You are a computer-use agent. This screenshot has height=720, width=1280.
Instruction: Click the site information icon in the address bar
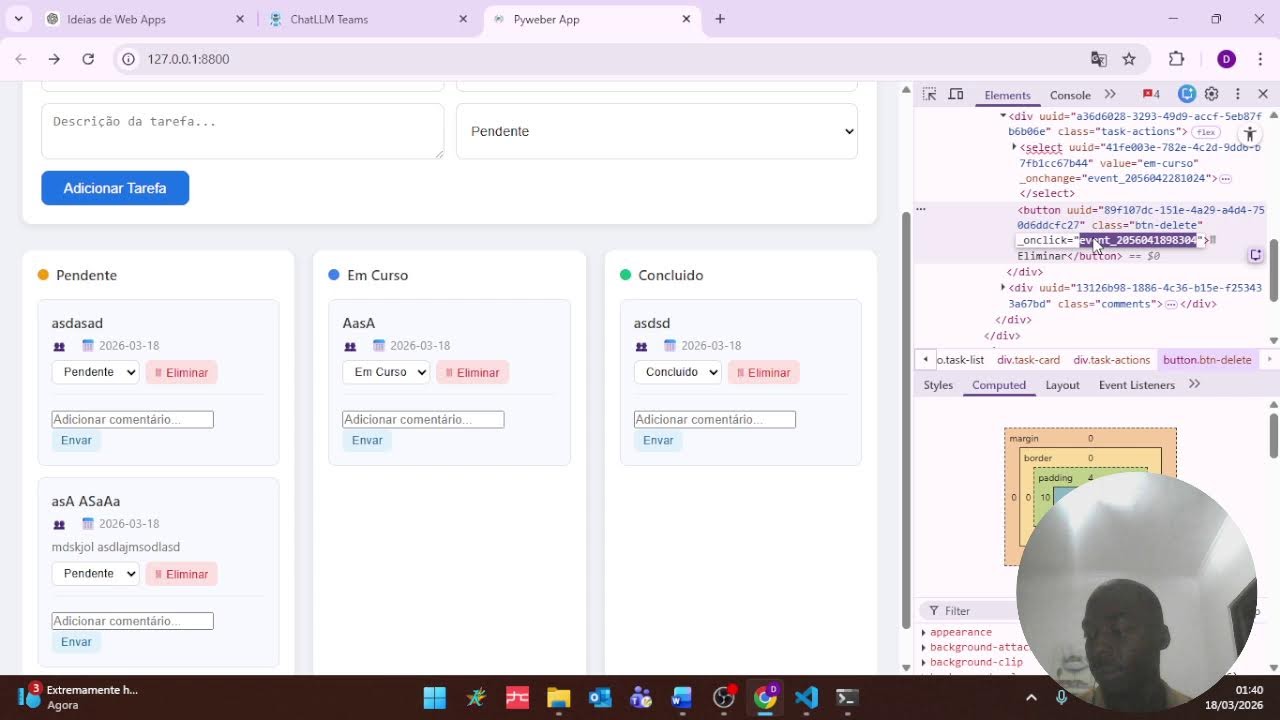click(x=128, y=59)
